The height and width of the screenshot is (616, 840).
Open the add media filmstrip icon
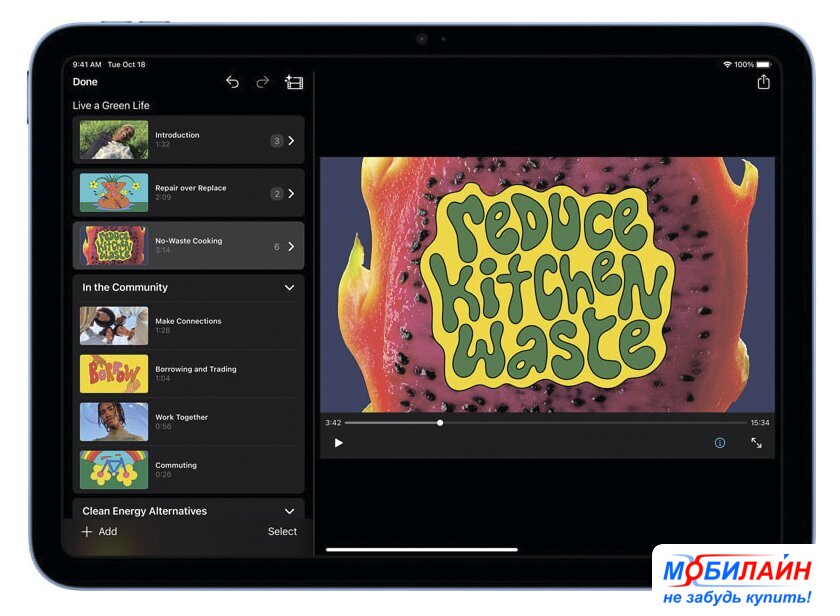[x=294, y=82]
